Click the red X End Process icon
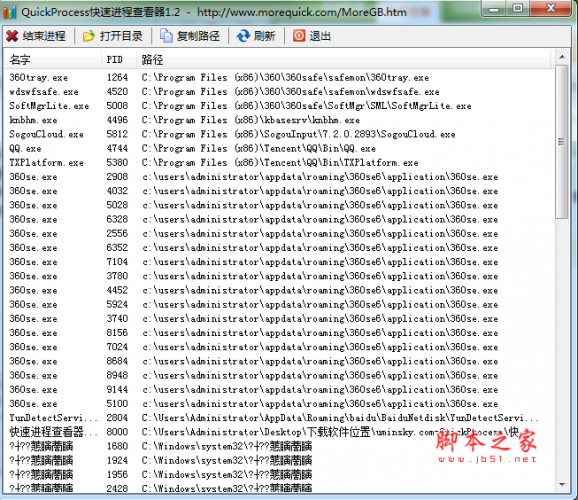The image size is (578, 500). click(12, 36)
